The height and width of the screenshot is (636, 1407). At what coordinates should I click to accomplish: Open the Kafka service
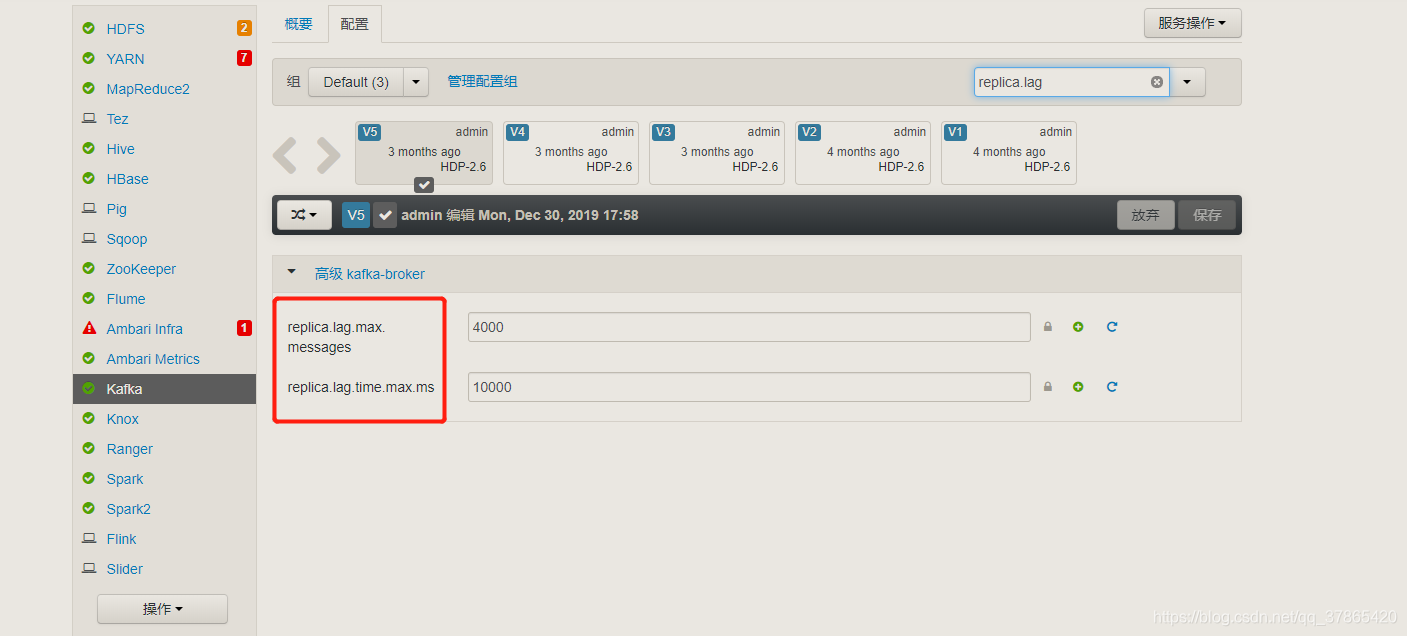[165, 389]
